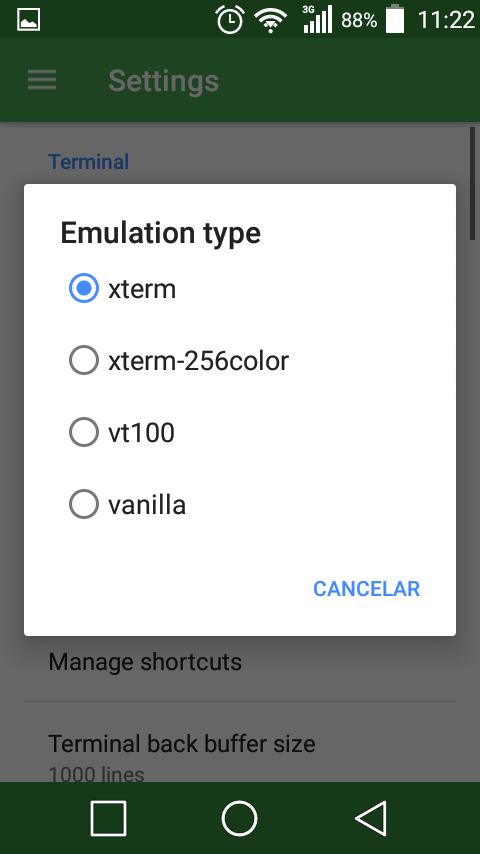Tap the alarm clock status icon
Image resolution: width=480 pixels, height=854 pixels.
tap(230, 20)
